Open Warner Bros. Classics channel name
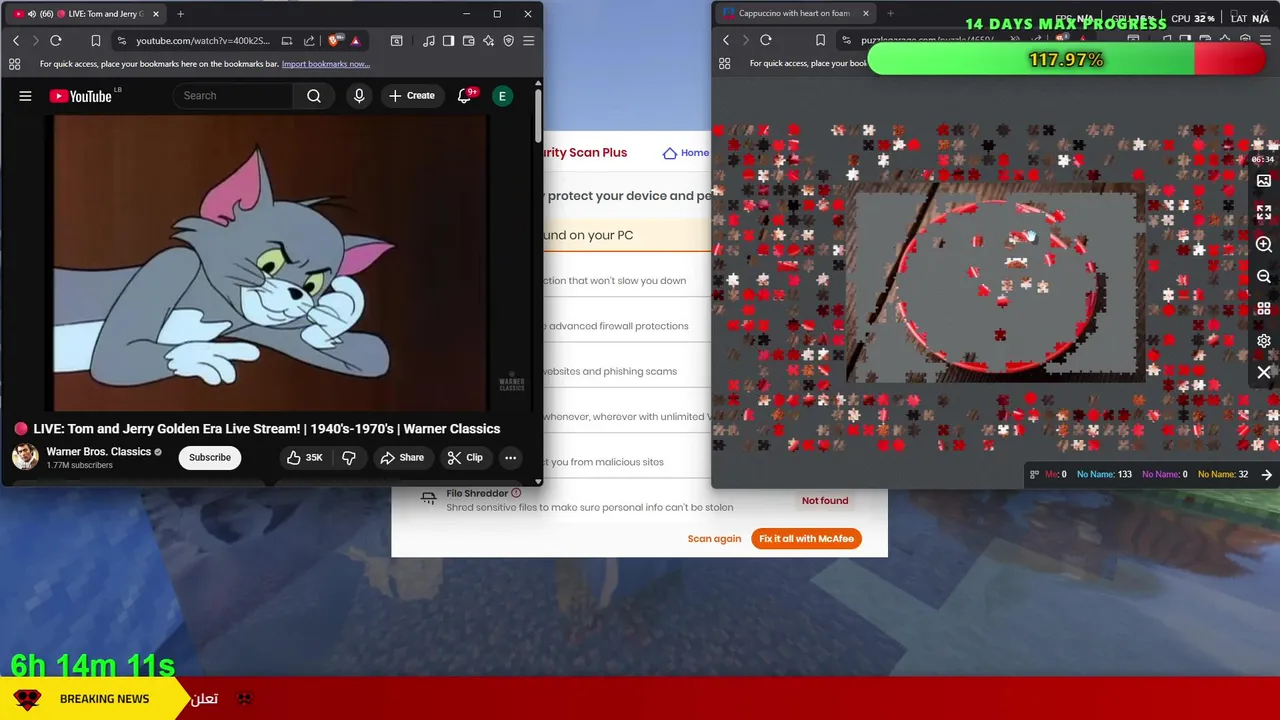This screenshot has height=720, width=1280. pos(98,452)
